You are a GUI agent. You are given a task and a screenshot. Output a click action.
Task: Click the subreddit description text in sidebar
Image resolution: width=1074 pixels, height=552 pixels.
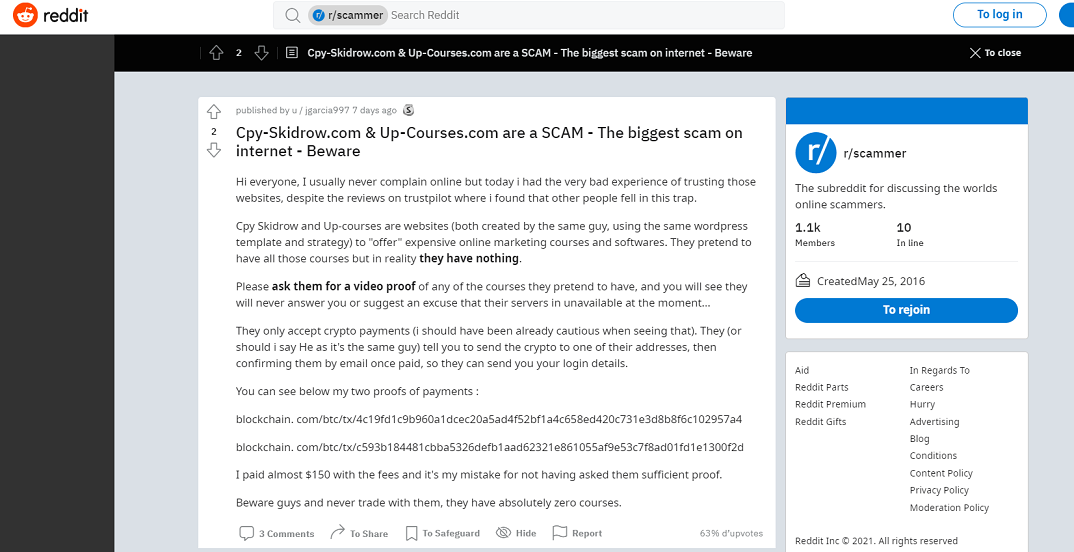click(896, 197)
